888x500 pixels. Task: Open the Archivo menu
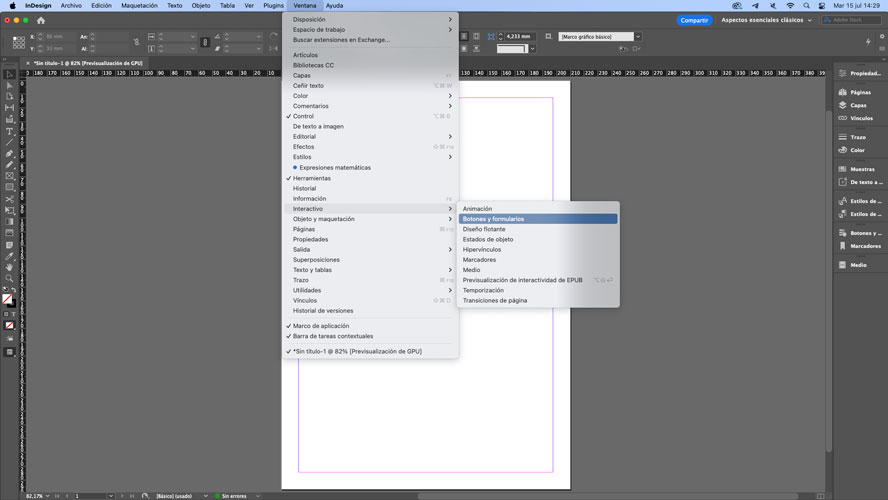(x=71, y=6)
